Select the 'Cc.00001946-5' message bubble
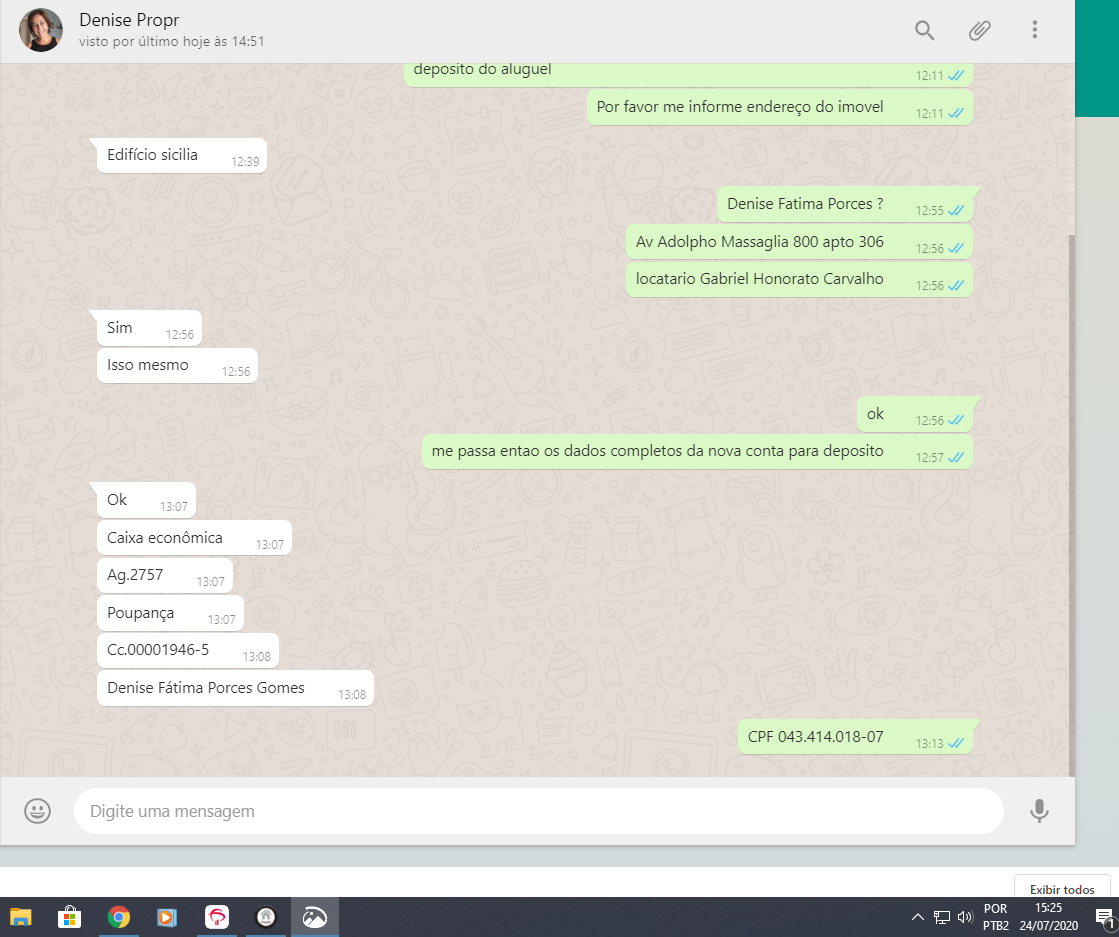The width and height of the screenshot is (1119, 937). coord(188,651)
